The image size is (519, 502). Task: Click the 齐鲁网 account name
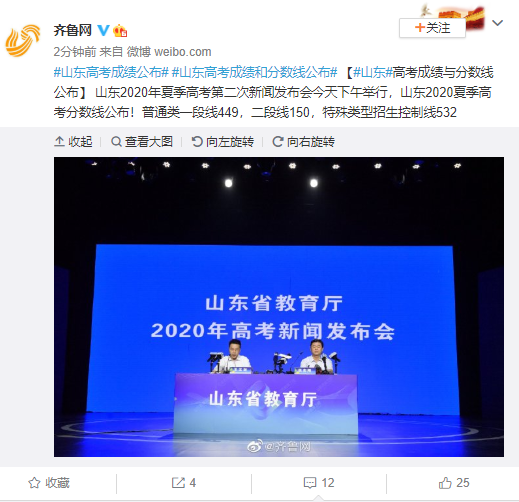(73, 30)
